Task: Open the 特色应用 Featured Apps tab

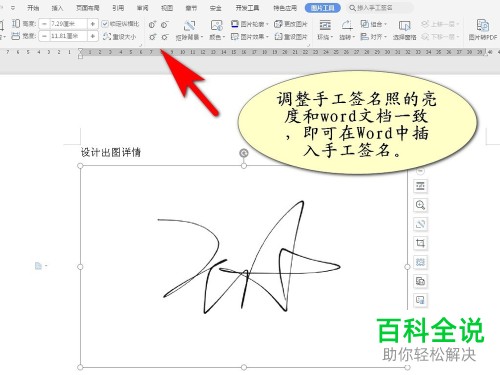Action: (x=285, y=8)
